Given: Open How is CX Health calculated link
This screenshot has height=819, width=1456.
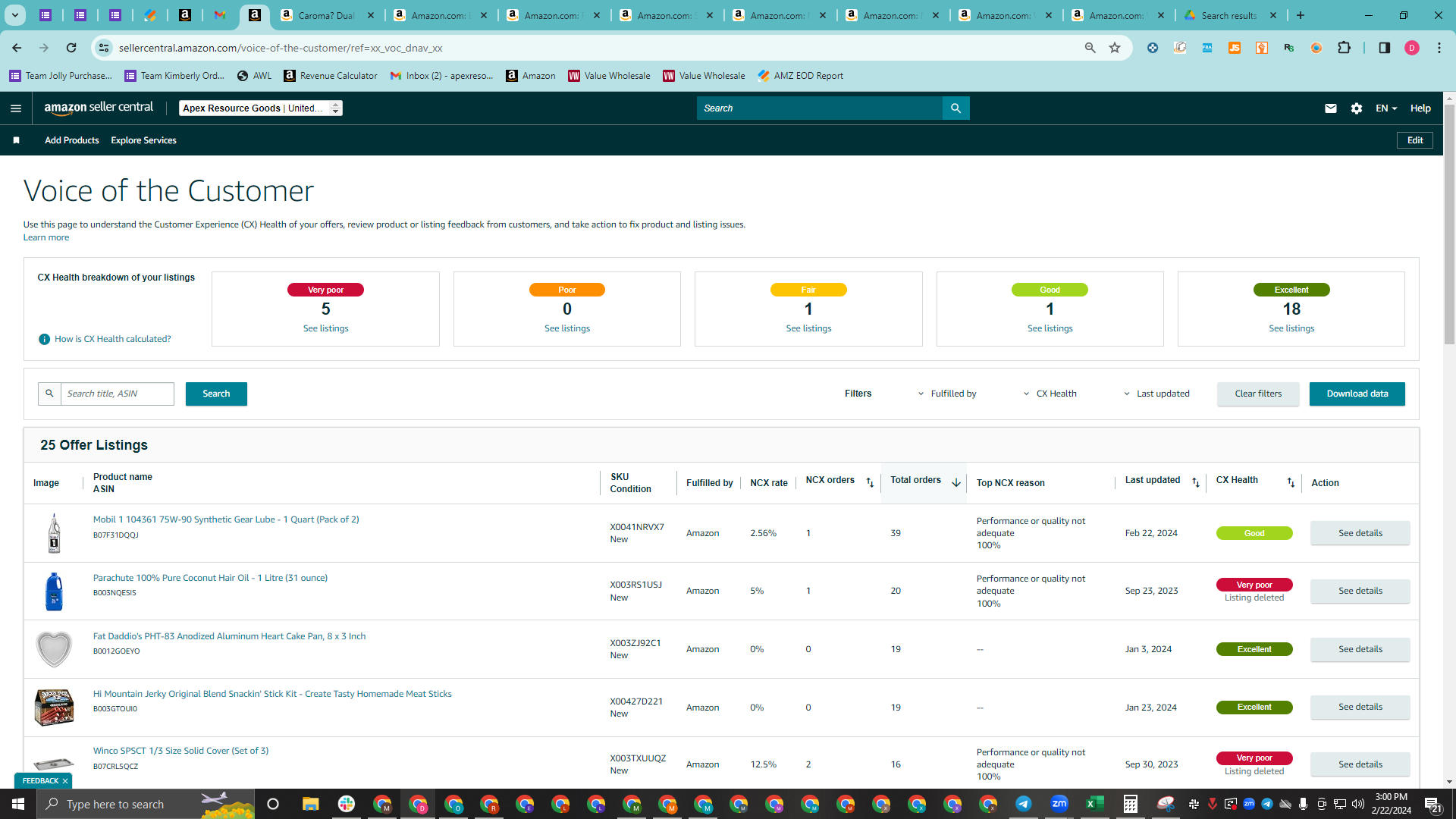Looking at the screenshot, I should pos(113,339).
